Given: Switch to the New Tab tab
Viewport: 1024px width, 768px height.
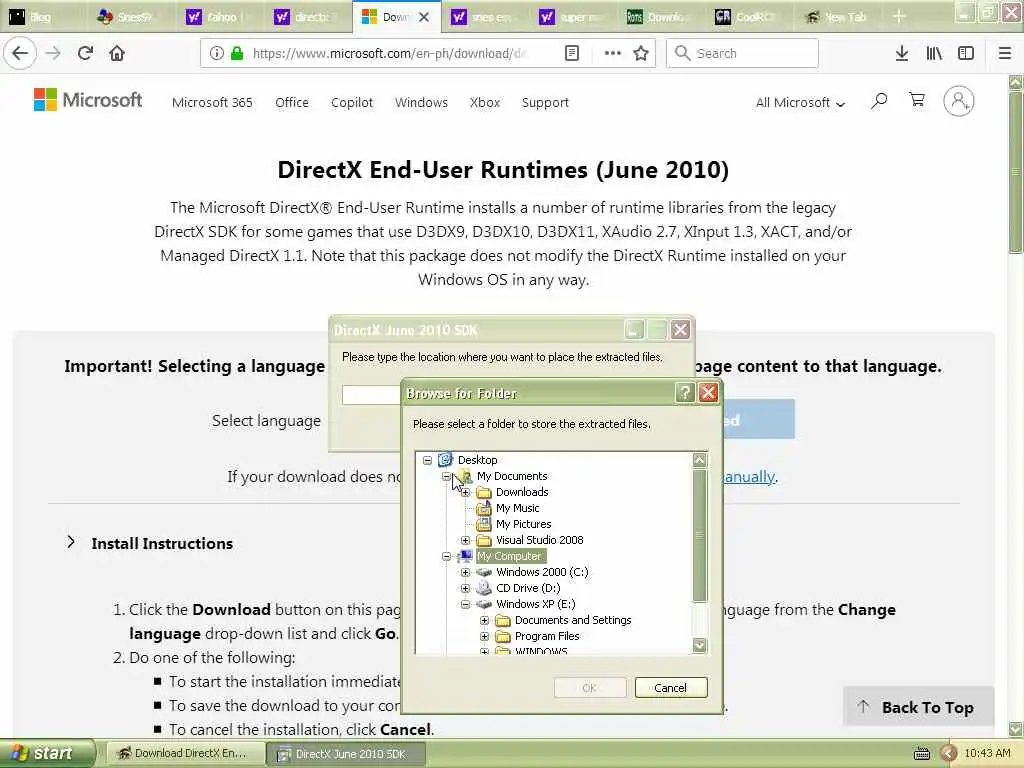Looking at the screenshot, I should (x=839, y=17).
